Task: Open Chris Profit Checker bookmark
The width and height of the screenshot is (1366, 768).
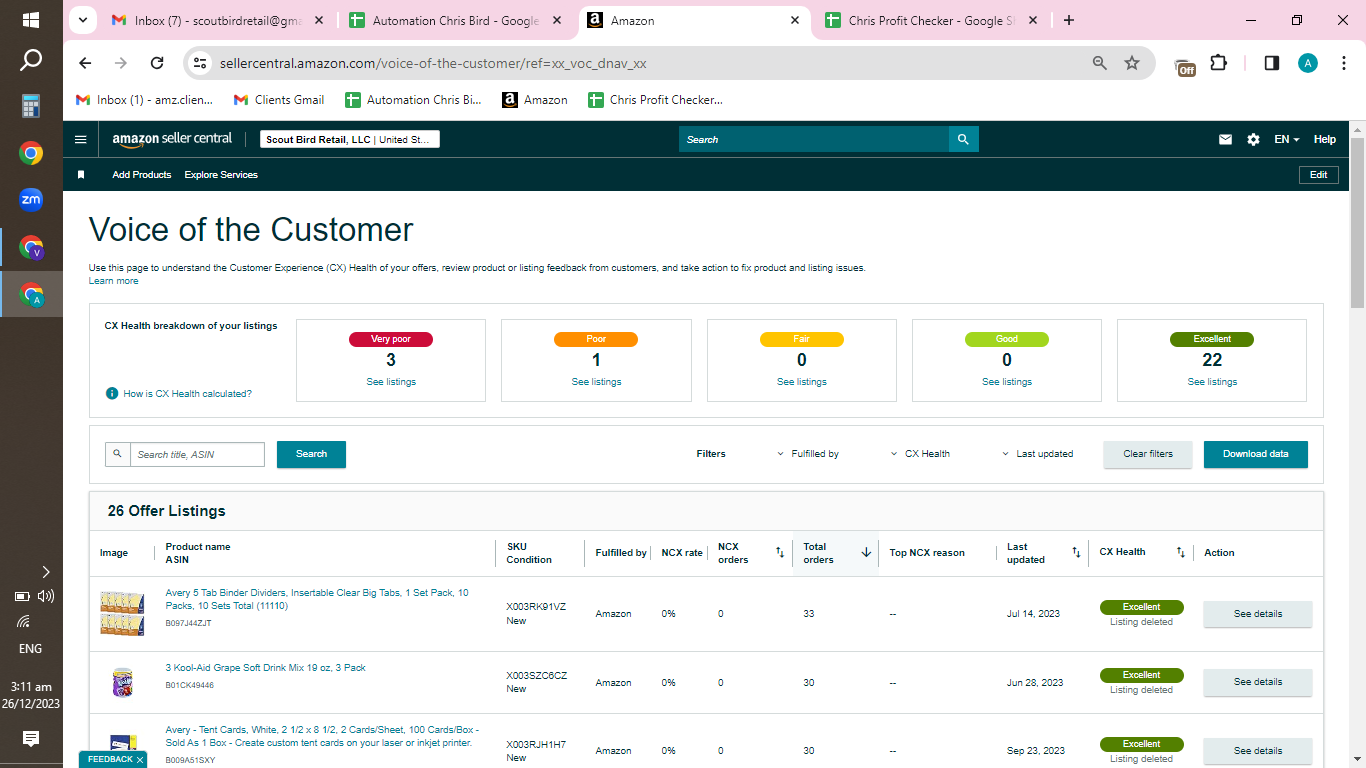Action: [x=656, y=100]
